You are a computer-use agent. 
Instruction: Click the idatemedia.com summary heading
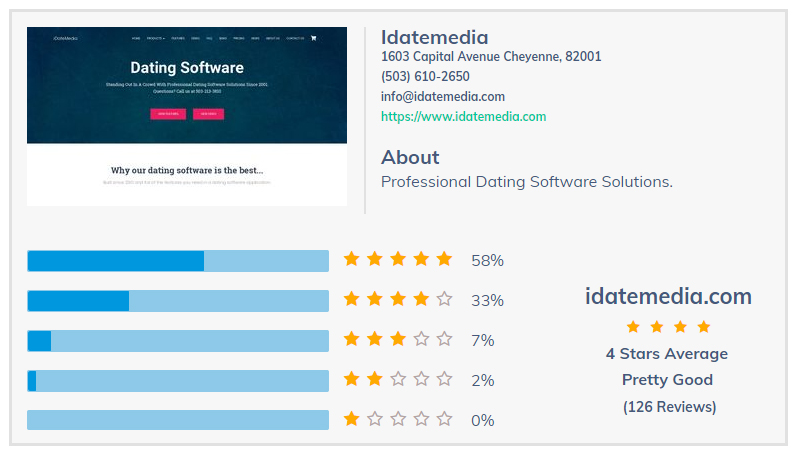point(668,296)
